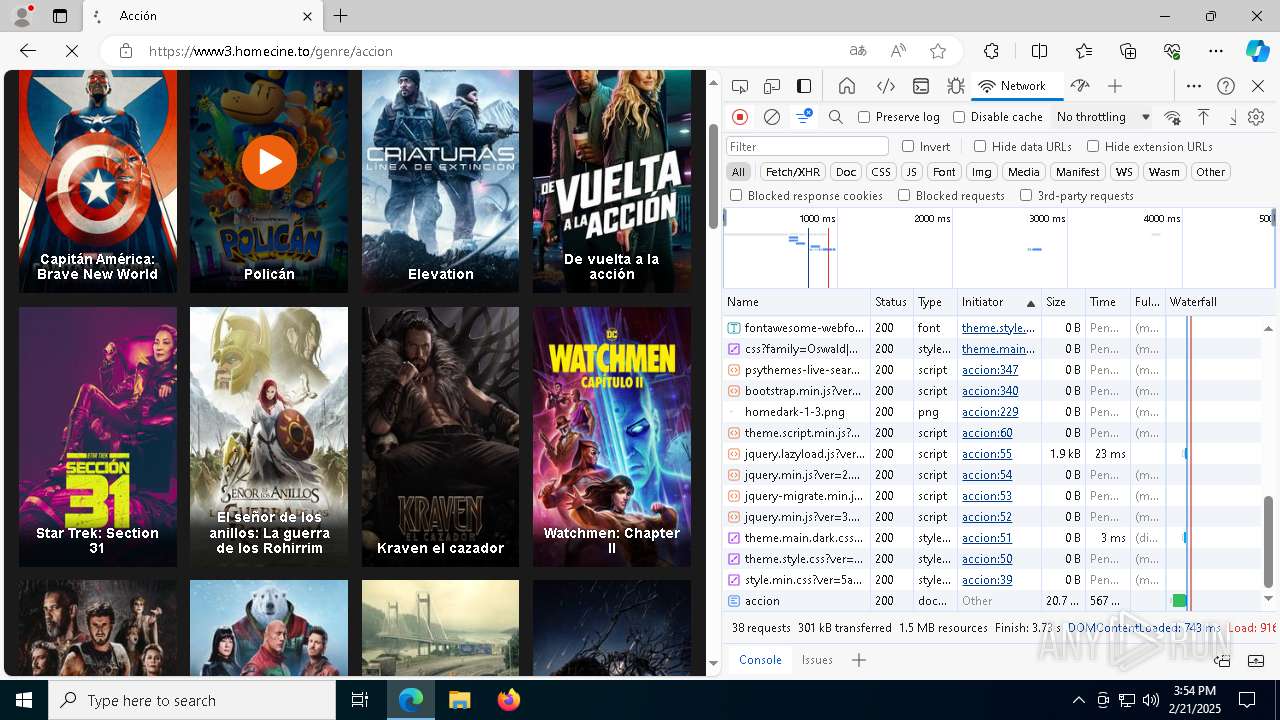The width and height of the screenshot is (1280, 720).
Task: Click the translate icon in address bar
Action: pyautogui.click(x=858, y=51)
